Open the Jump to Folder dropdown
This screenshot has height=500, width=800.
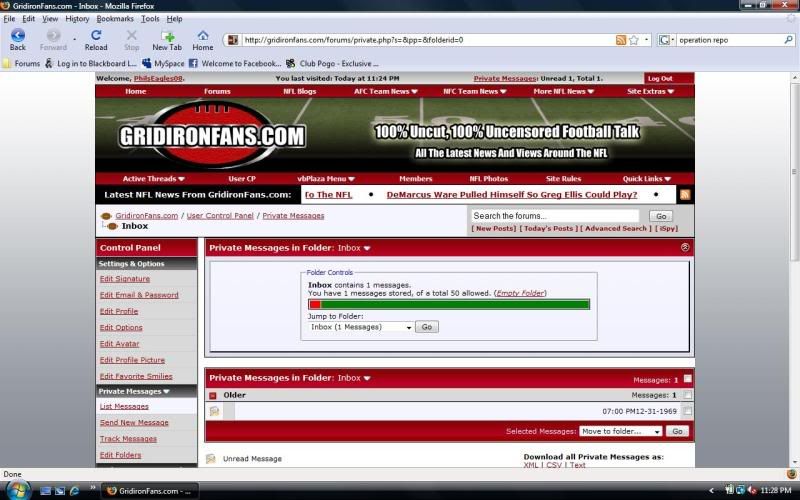click(x=361, y=327)
